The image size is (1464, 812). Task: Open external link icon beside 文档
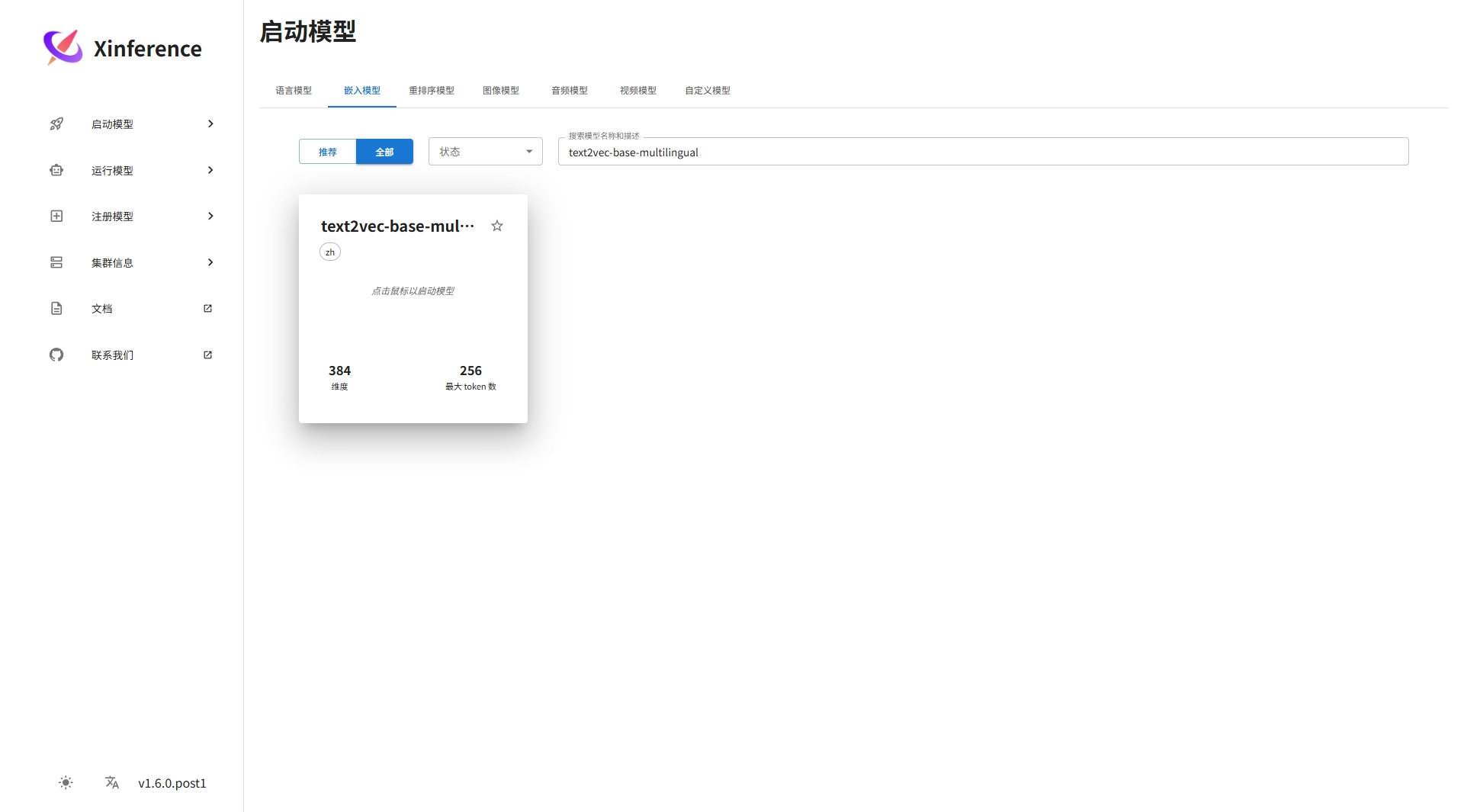pos(207,309)
